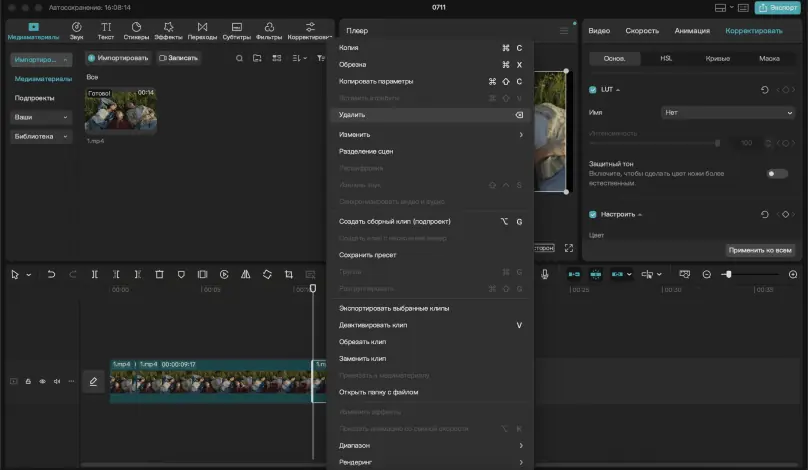808x470 pixels.
Task: Click the Интенсивность slider handle
Action: point(717,143)
